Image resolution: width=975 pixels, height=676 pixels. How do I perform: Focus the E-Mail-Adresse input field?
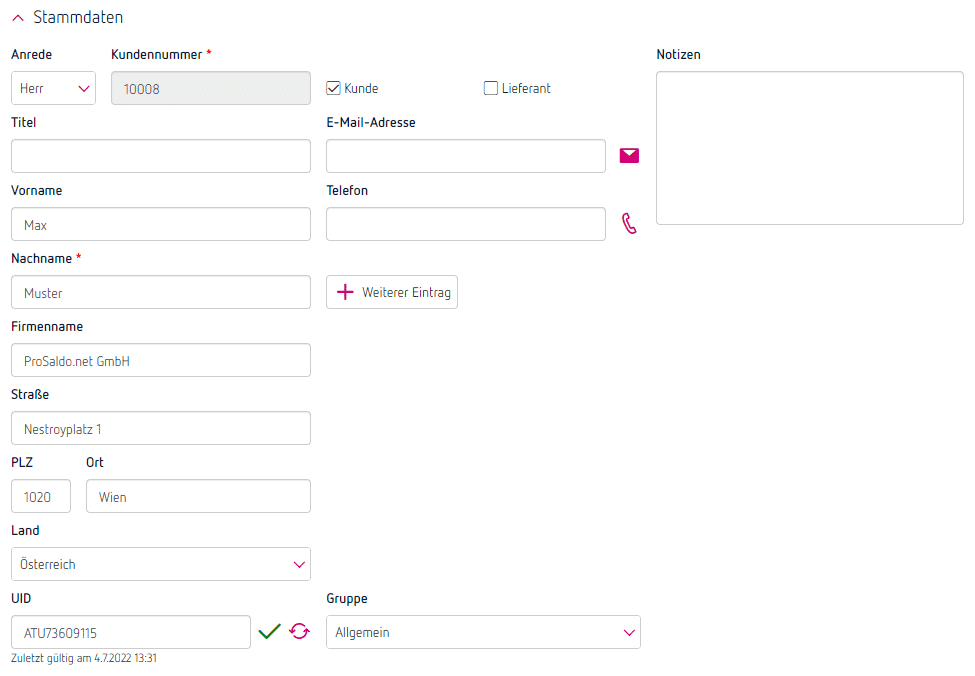pyautogui.click(x=465, y=156)
